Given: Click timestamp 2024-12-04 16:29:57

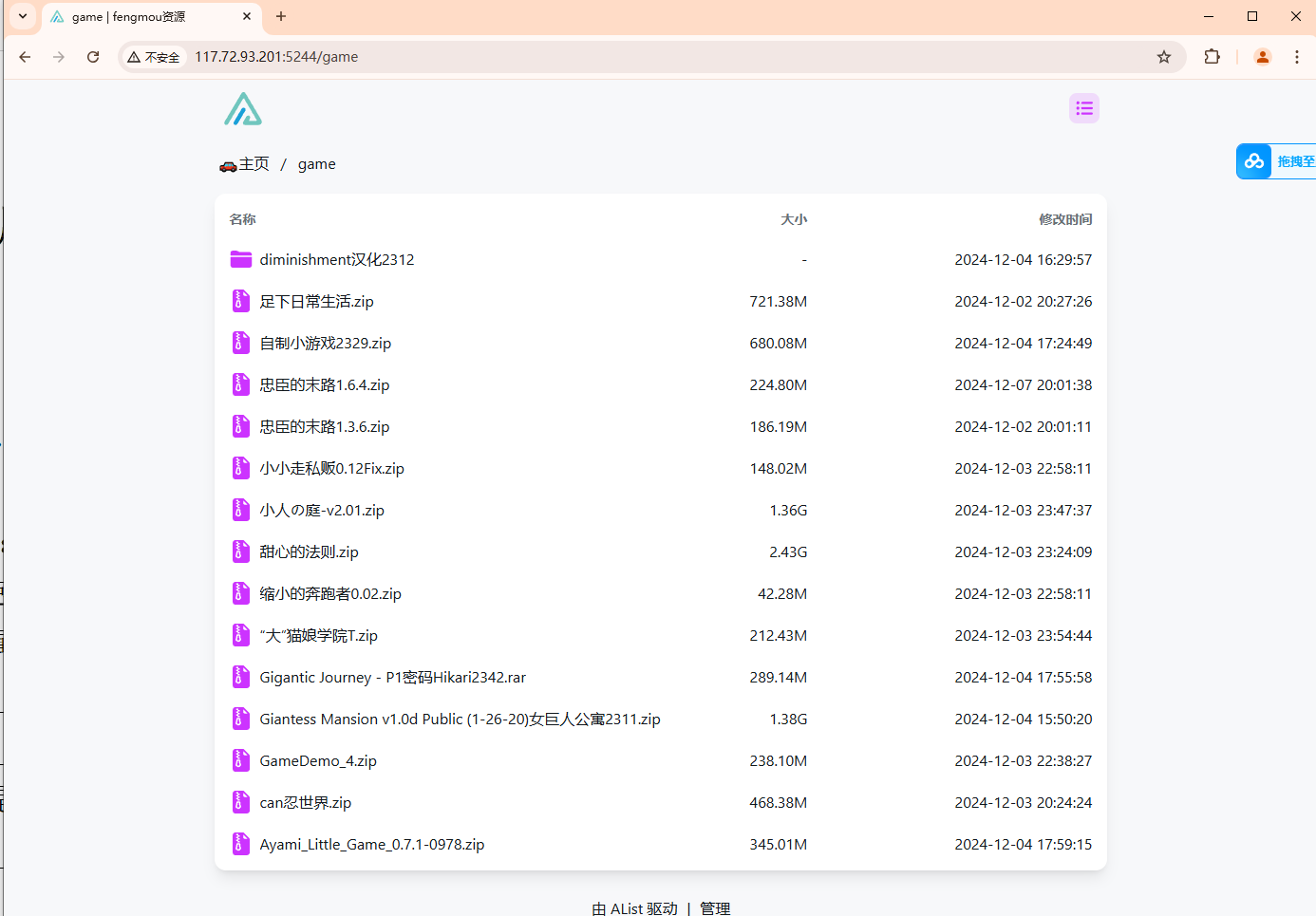Looking at the screenshot, I should 1024,259.
